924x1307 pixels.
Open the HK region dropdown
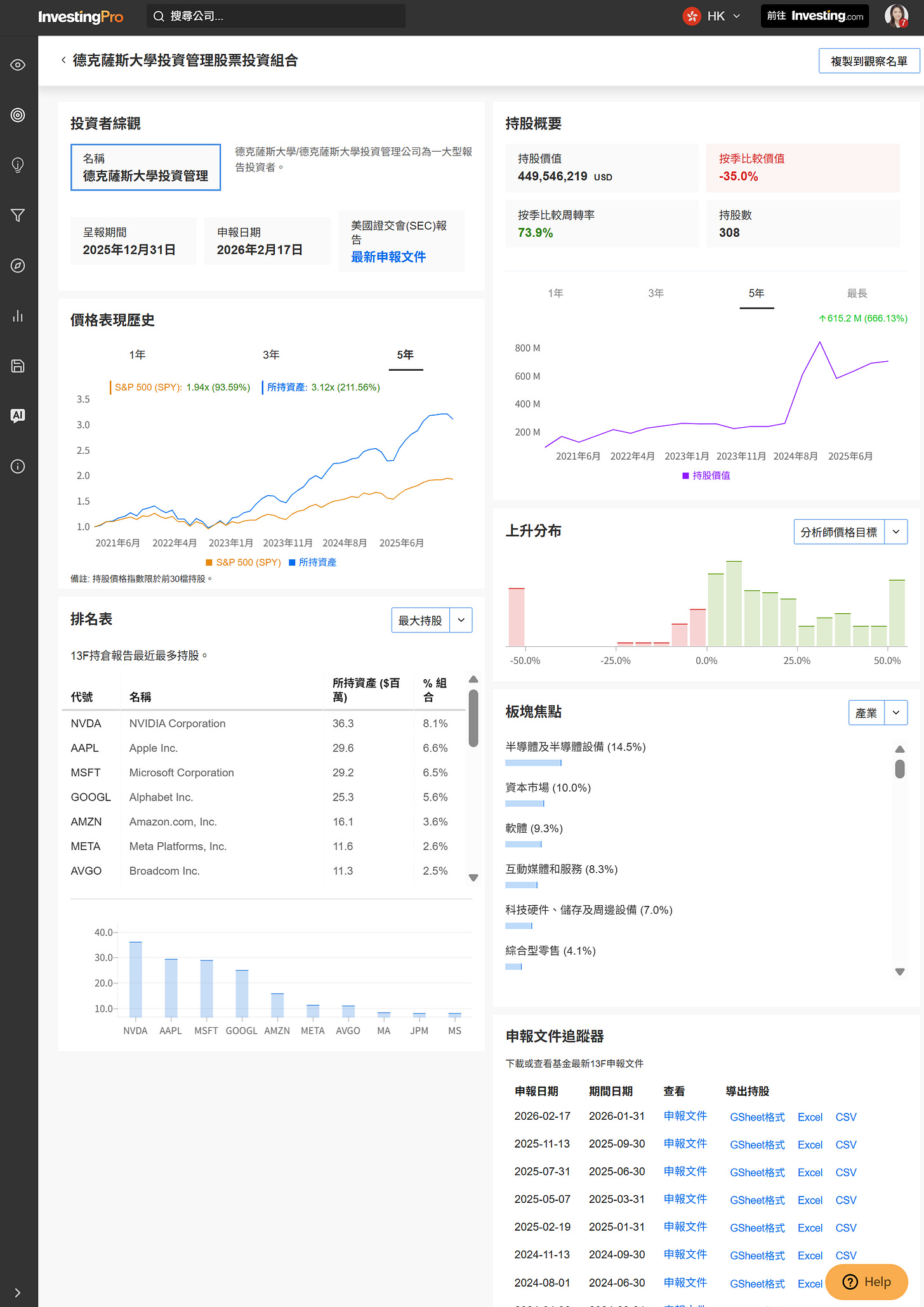(x=712, y=17)
